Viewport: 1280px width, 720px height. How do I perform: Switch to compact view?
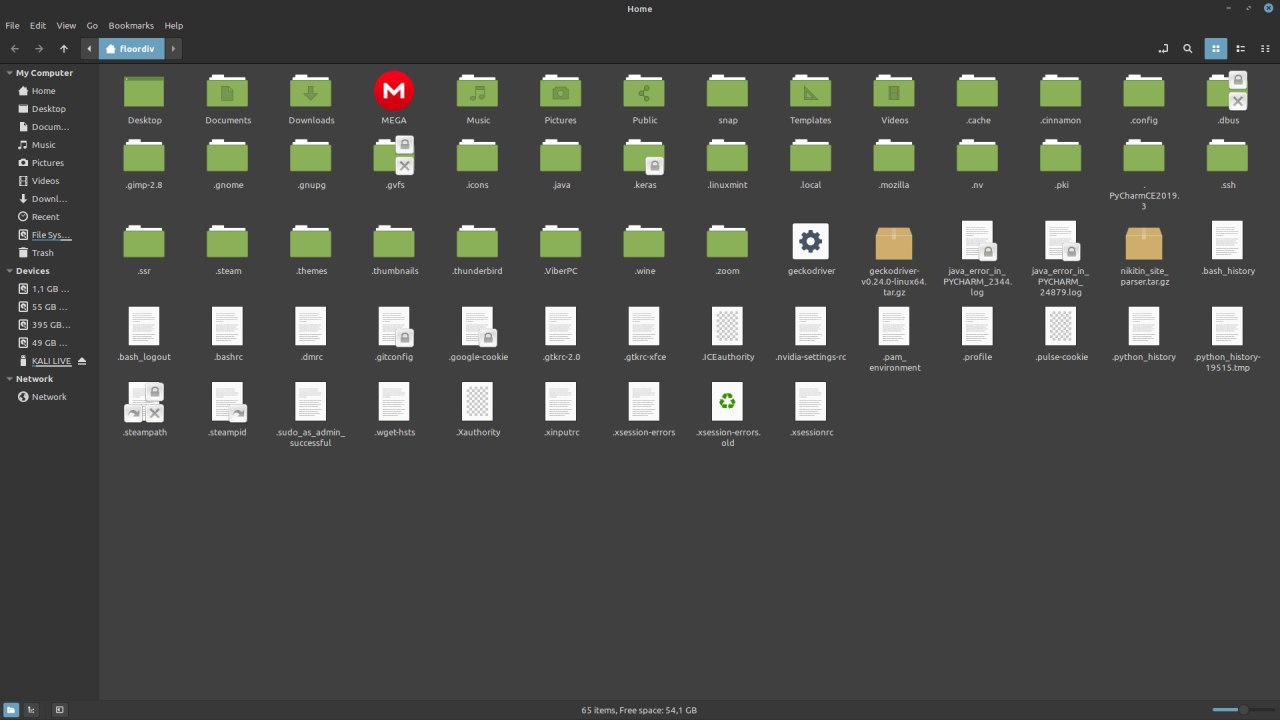(x=1265, y=48)
